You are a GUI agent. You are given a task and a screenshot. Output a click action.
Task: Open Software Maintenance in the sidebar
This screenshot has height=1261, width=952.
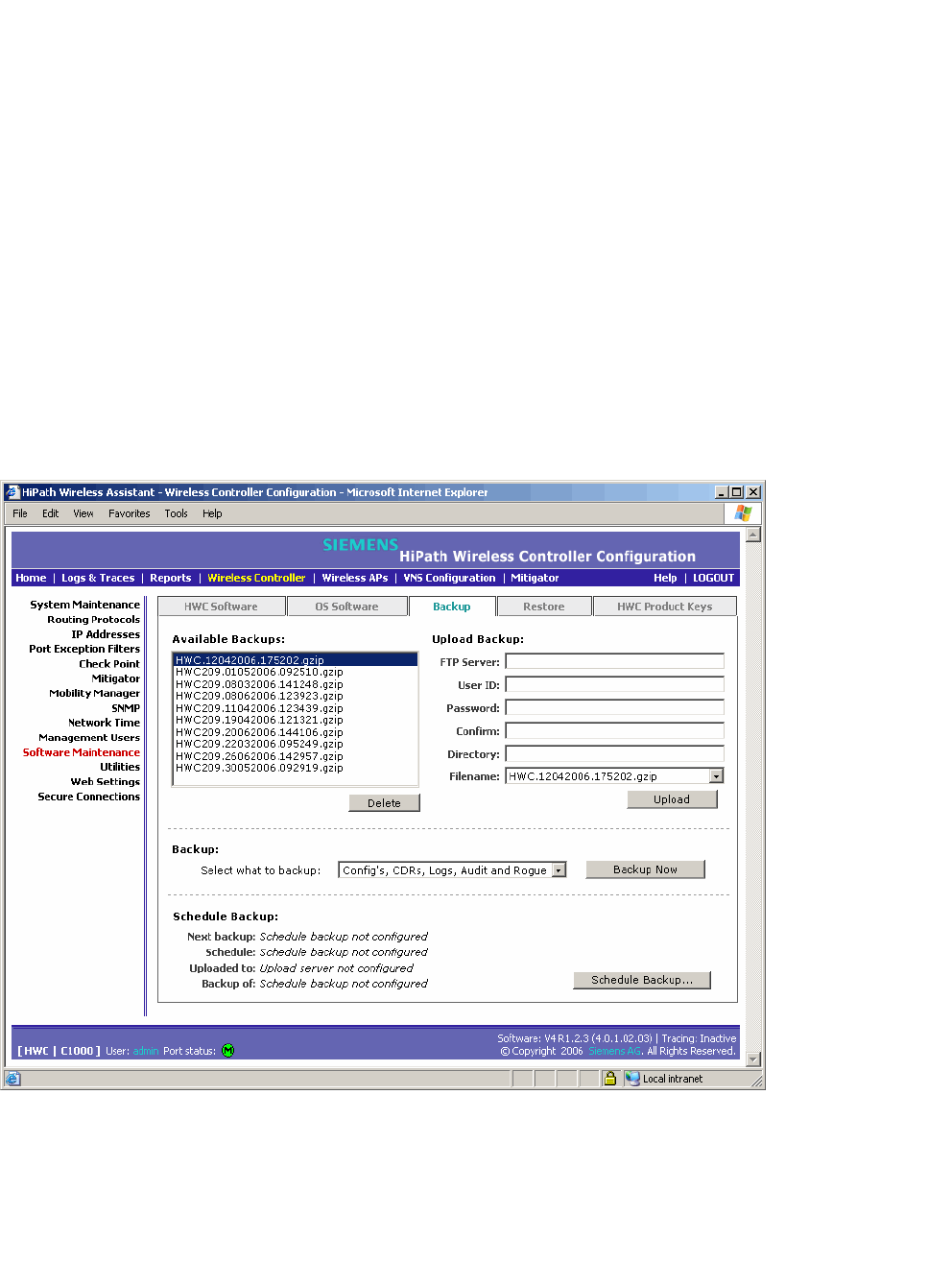tap(82, 752)
